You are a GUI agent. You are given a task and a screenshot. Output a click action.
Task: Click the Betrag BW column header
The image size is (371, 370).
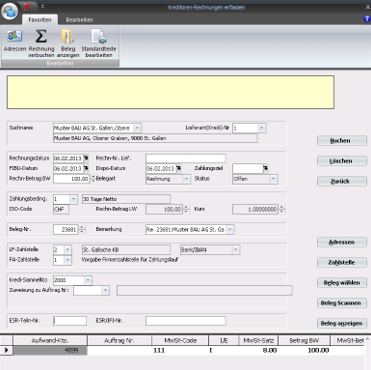[304, 341]
